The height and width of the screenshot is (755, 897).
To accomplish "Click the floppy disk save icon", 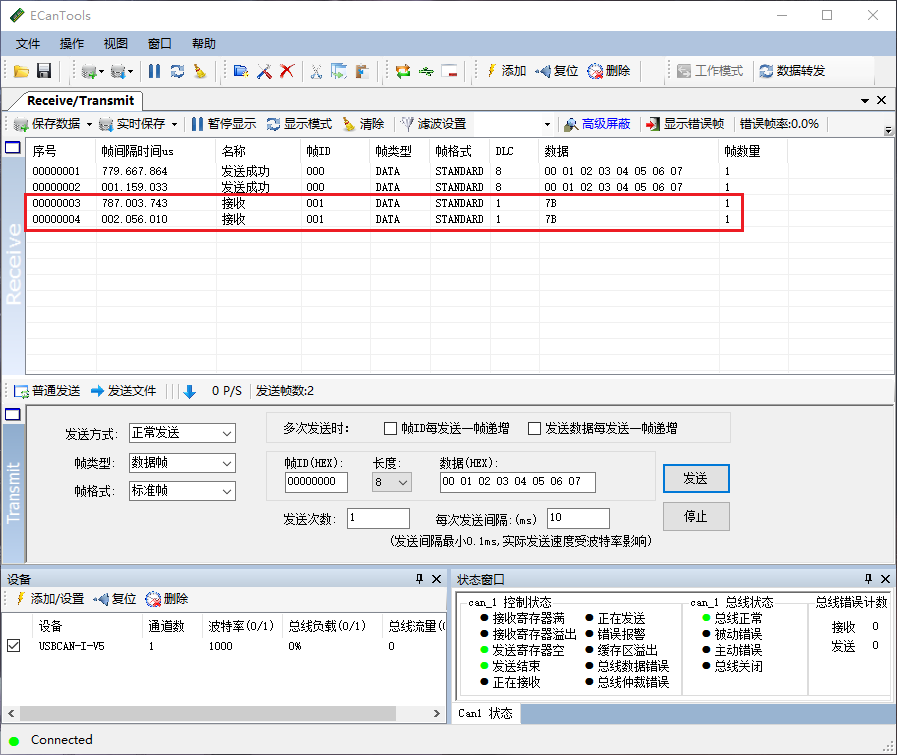I will pyautogui.click(x=44, y=71).
